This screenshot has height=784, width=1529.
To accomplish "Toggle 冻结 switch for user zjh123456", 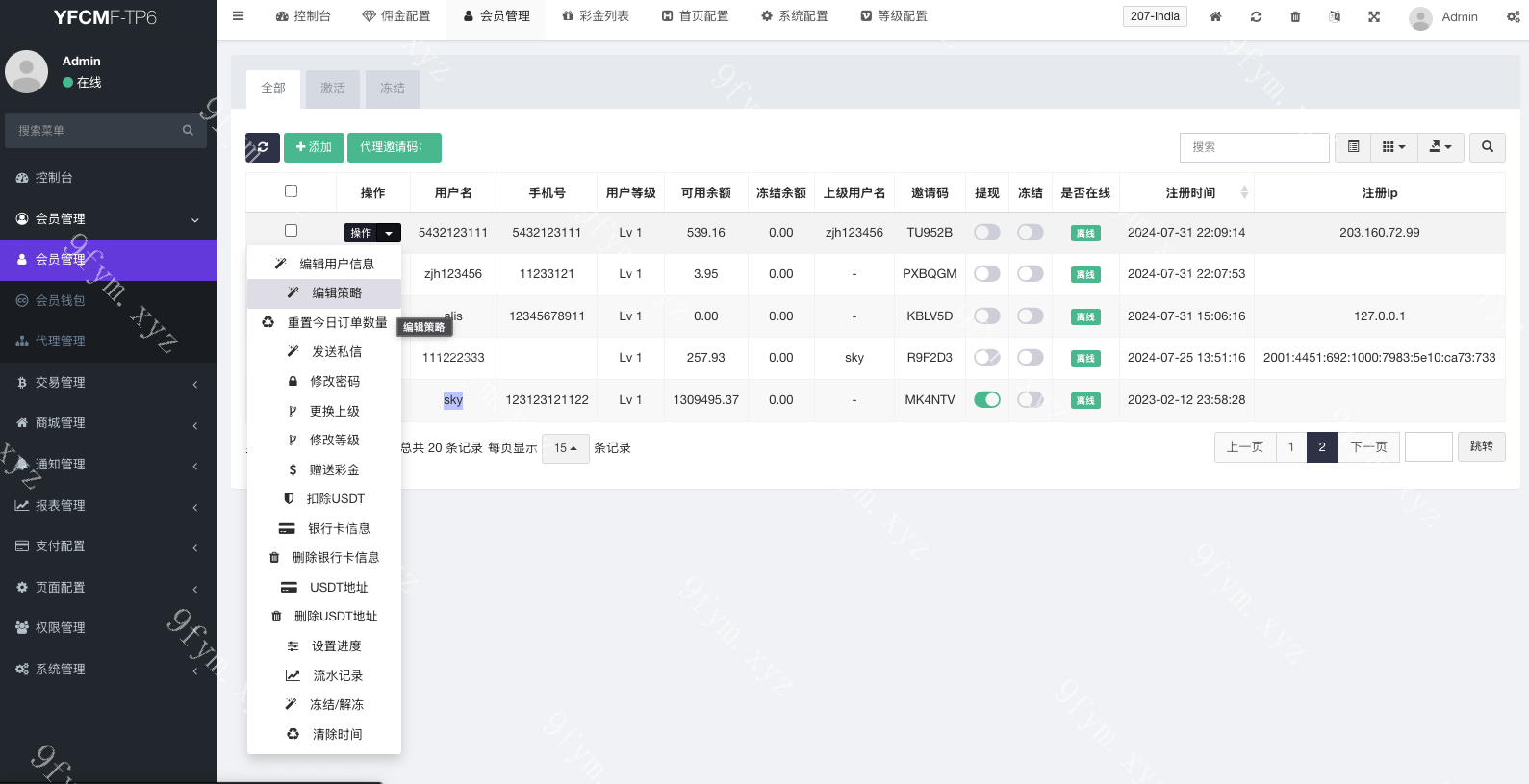I will [1031, 274].
